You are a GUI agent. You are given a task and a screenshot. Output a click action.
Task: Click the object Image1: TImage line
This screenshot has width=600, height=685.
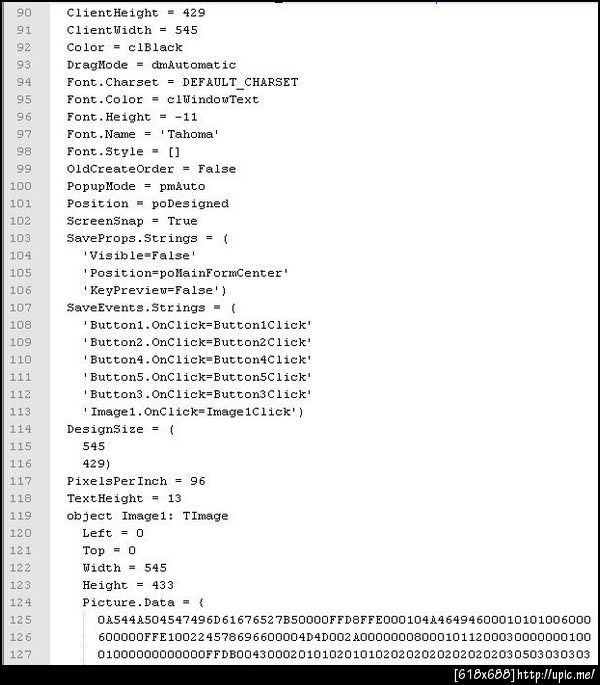147,516
